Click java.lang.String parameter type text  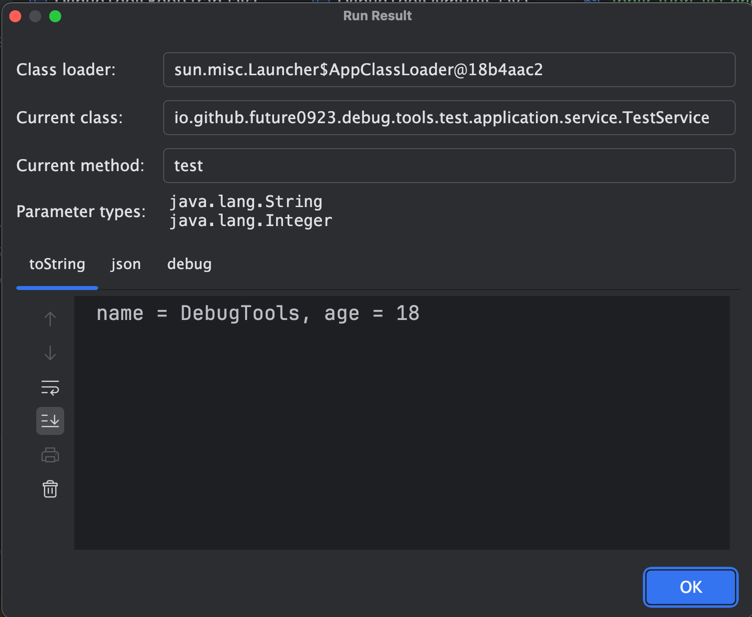pyautogui.click(x=246, y=202)
